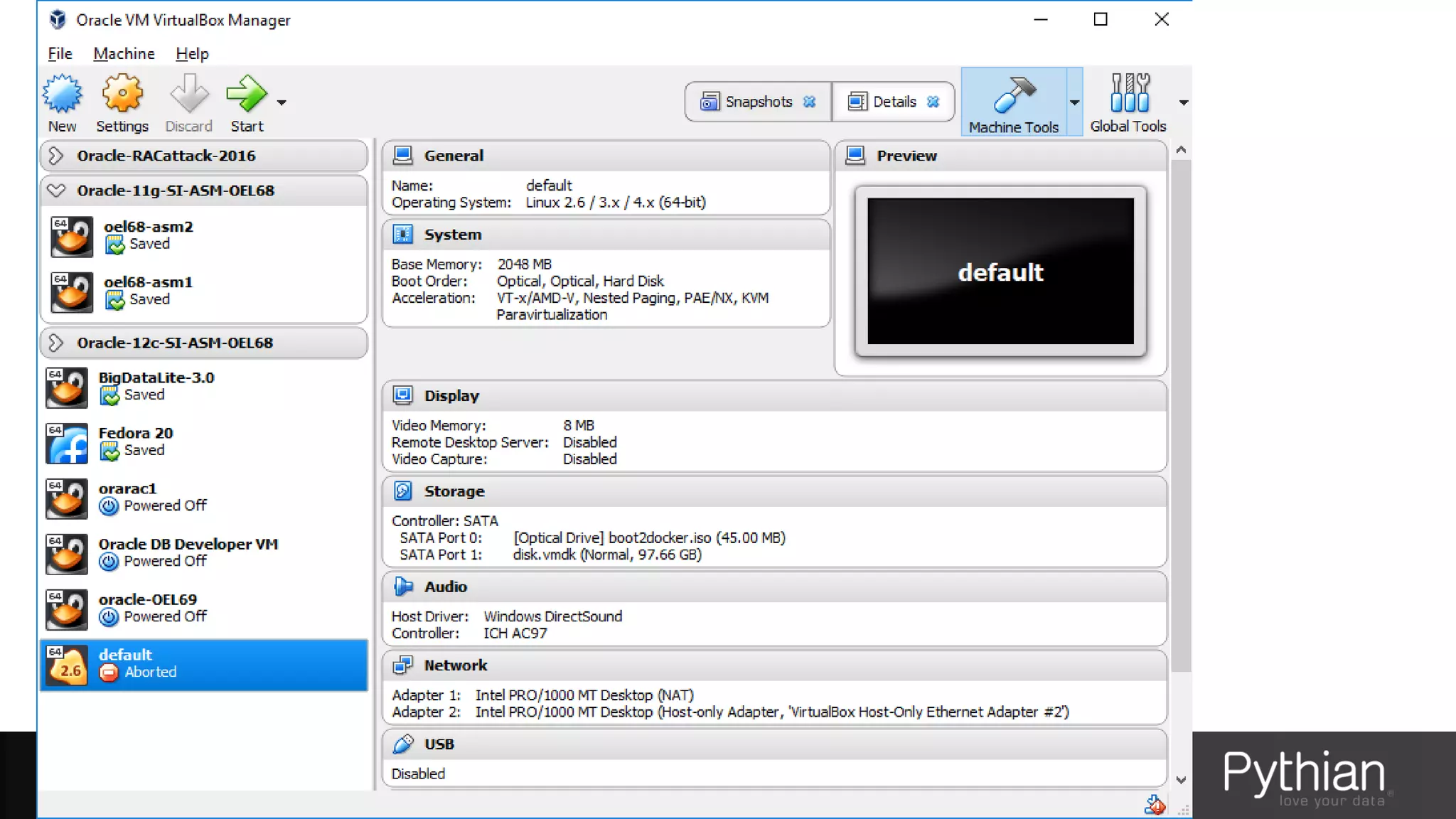Image resolution: width=1456 pixels, height=819 pixels.
Task: Click the New virtual machine icon
Action: tap(63, 95)
